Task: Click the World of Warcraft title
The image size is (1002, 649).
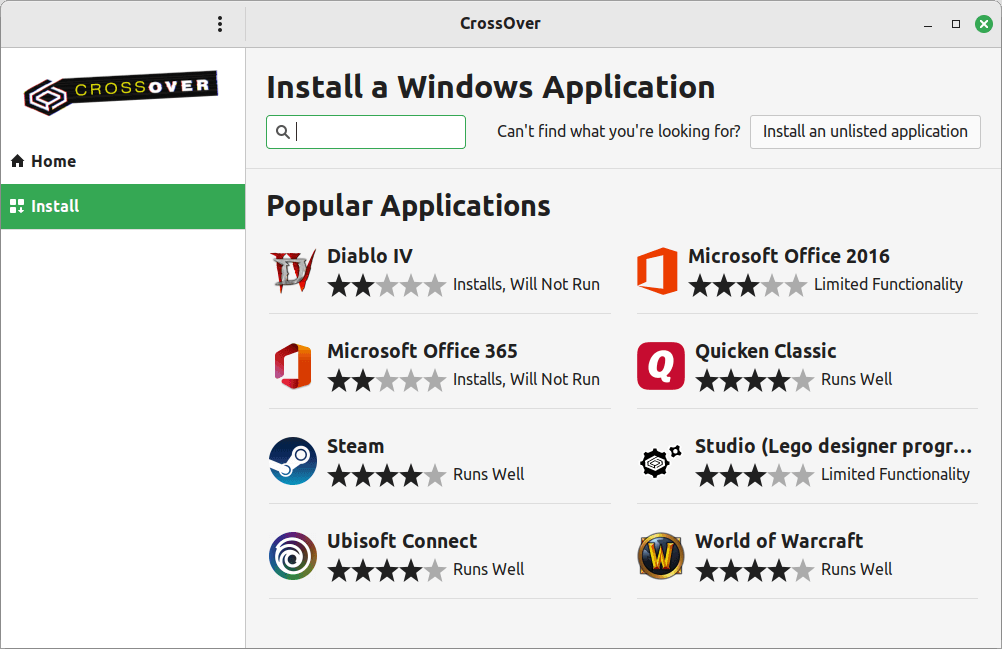Action: (x=779, y=541)
